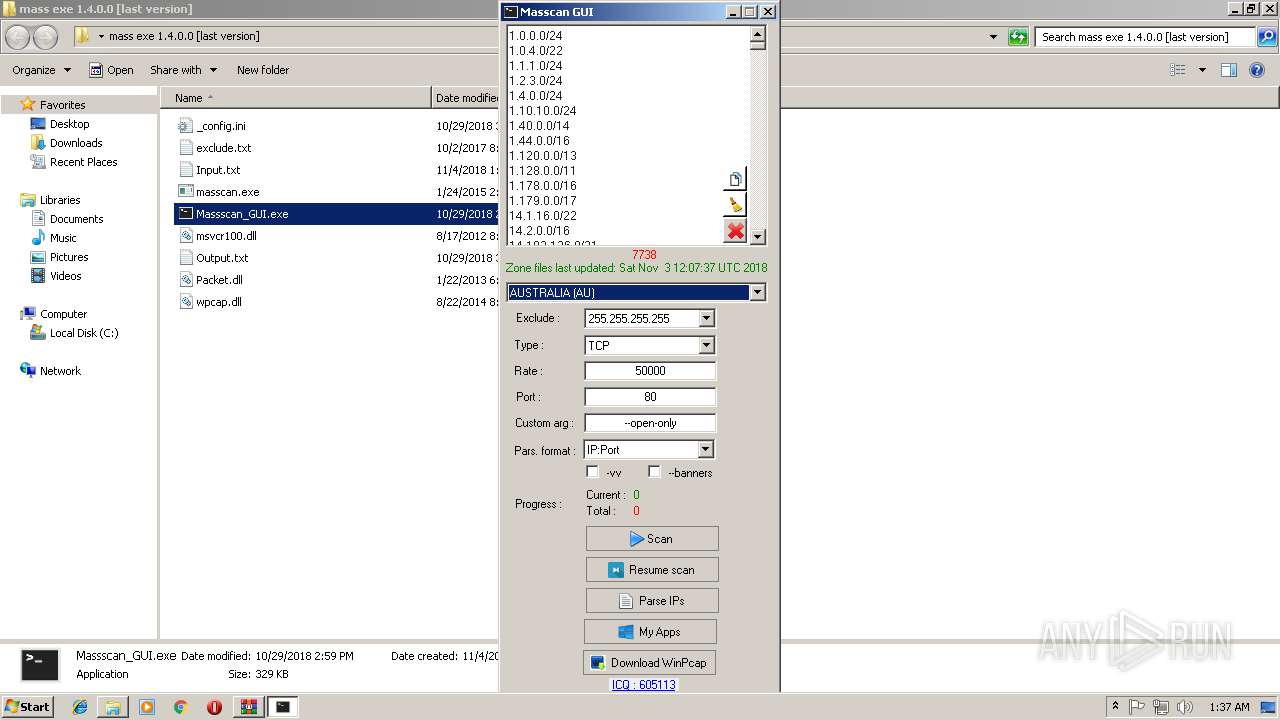Select the msvcr100.dll file
This screenshot has height=720, width=1280.
pyautogui.click(x=225, y=236)
